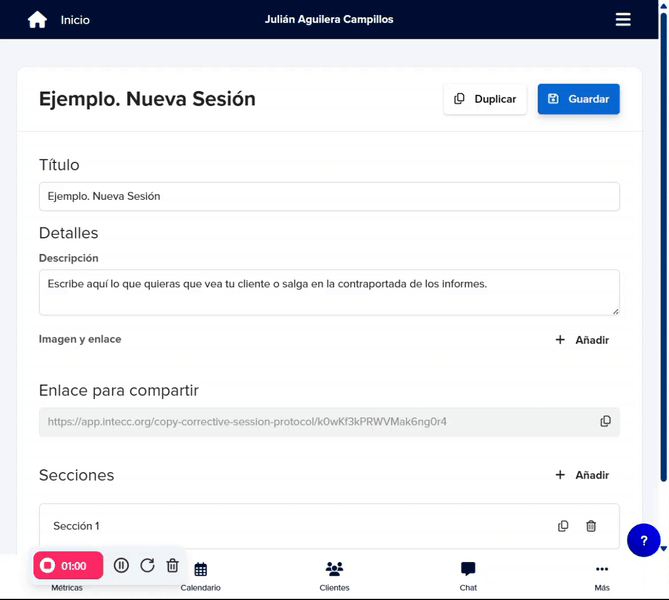Click the scrollbar down arrow

(663, 549)
